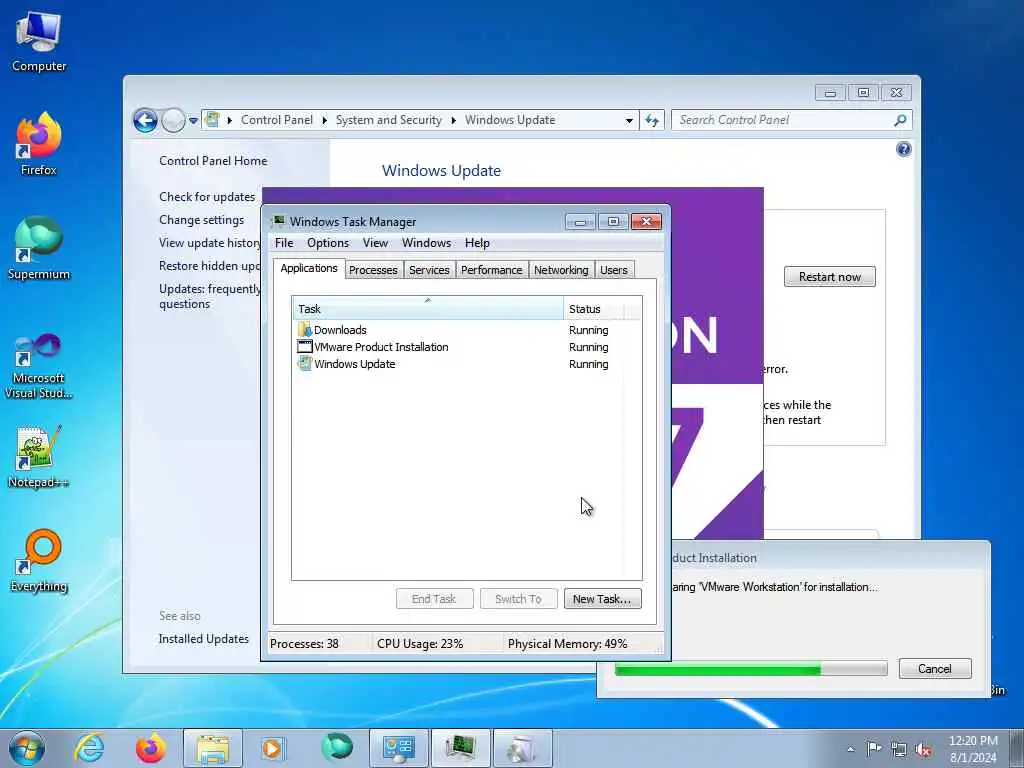Switch to Task Manager taskbar button
The image size is (1024, 768).
[x=461, y=748]
